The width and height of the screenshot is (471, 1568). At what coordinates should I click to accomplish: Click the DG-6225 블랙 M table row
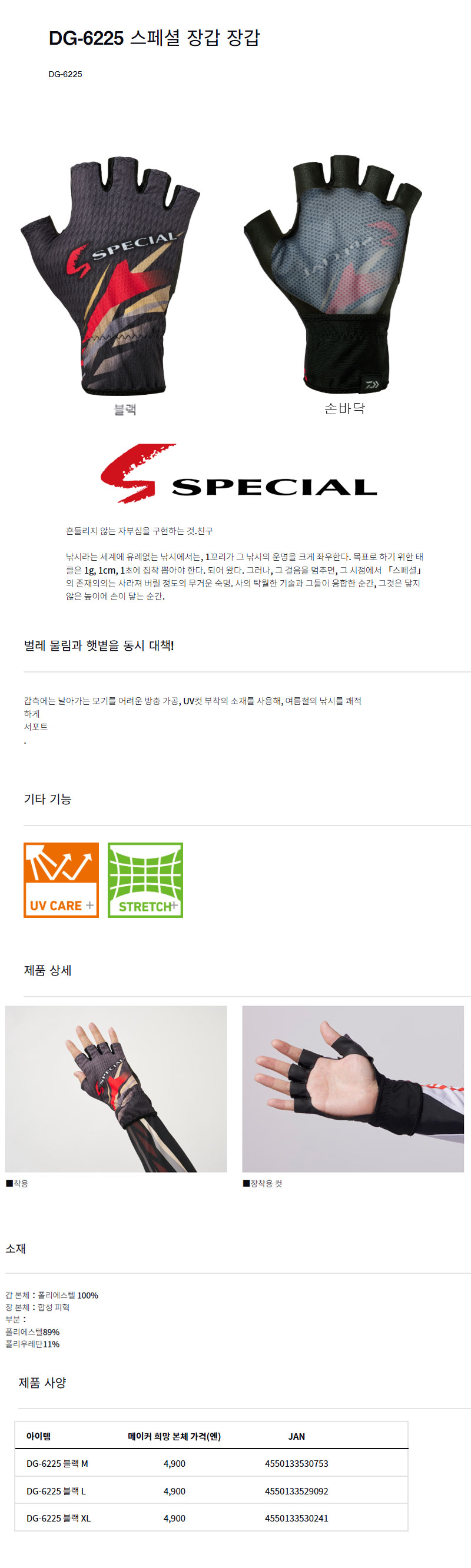coord(211,1463)
